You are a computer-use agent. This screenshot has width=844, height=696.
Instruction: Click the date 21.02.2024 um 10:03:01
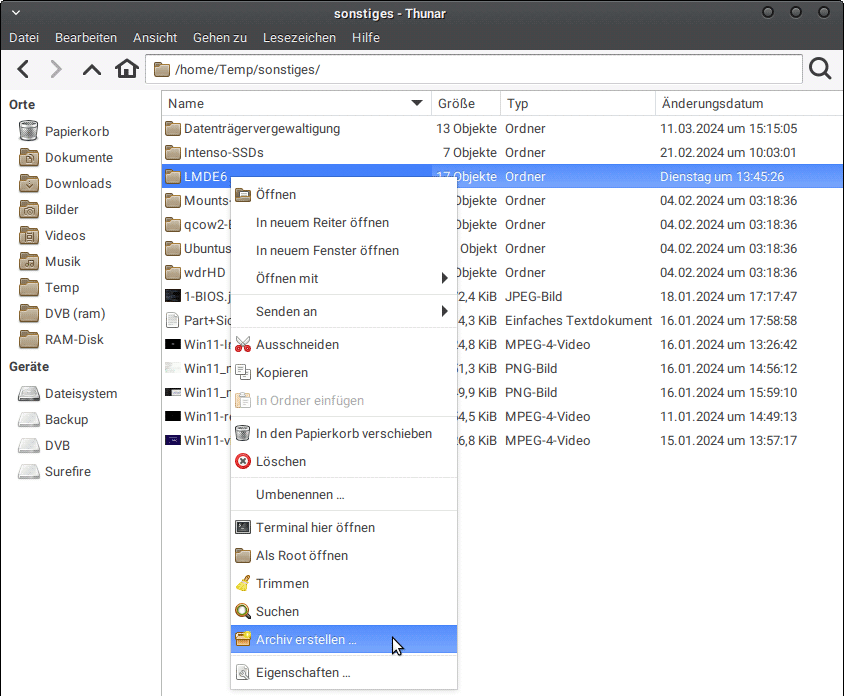click(x=729, y=153)
